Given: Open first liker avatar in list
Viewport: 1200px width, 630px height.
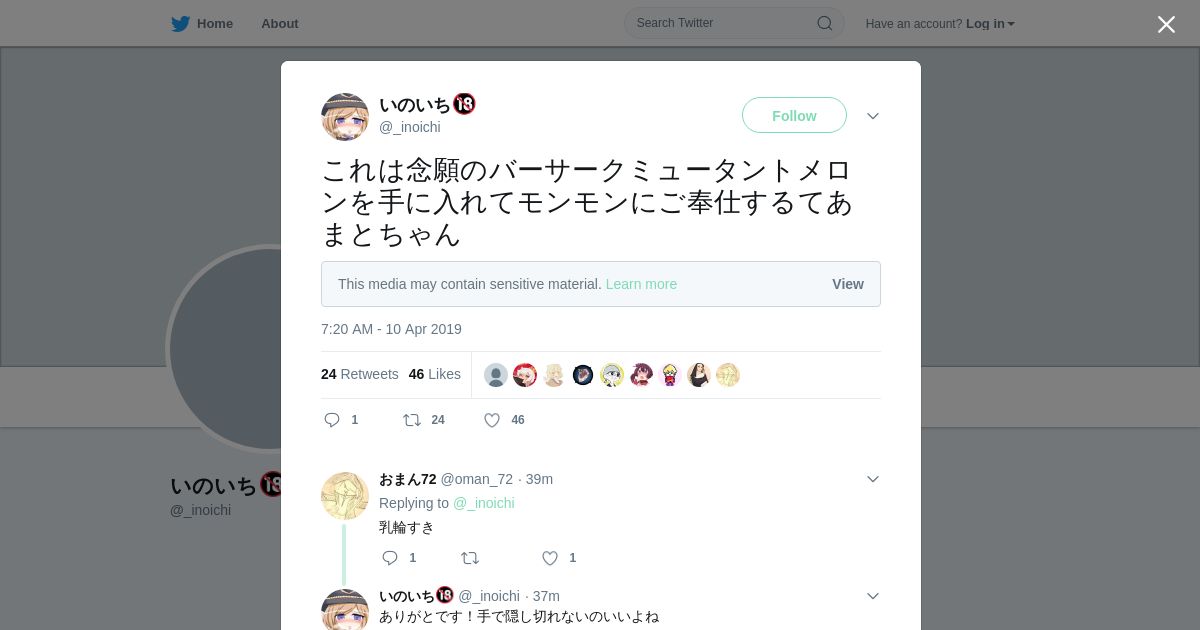Looking at the screenshot, I should 496,375.
